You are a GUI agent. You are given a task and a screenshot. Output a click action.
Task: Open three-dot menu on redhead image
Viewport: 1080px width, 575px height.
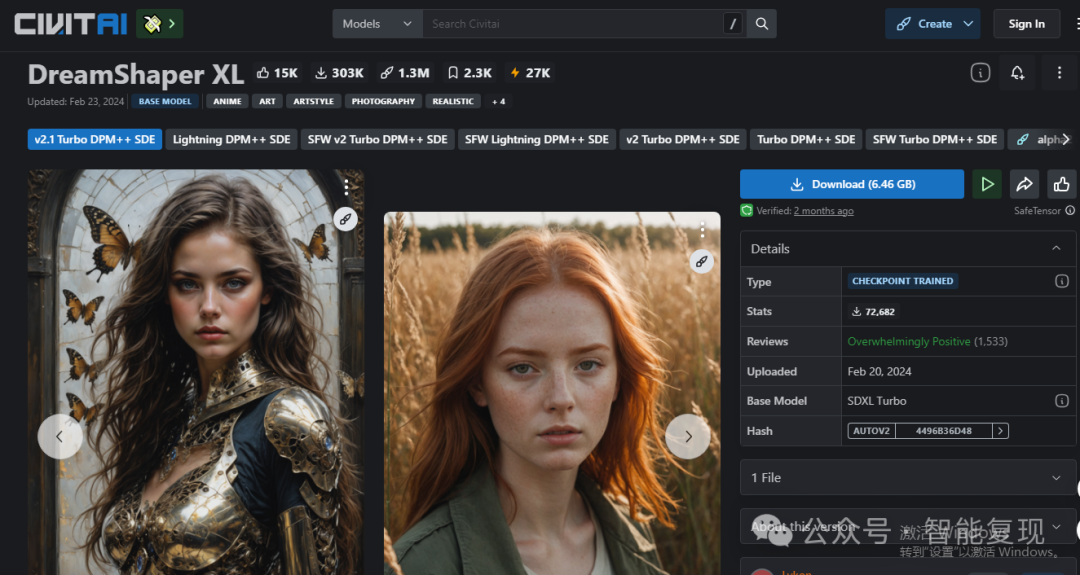[702, 229]
